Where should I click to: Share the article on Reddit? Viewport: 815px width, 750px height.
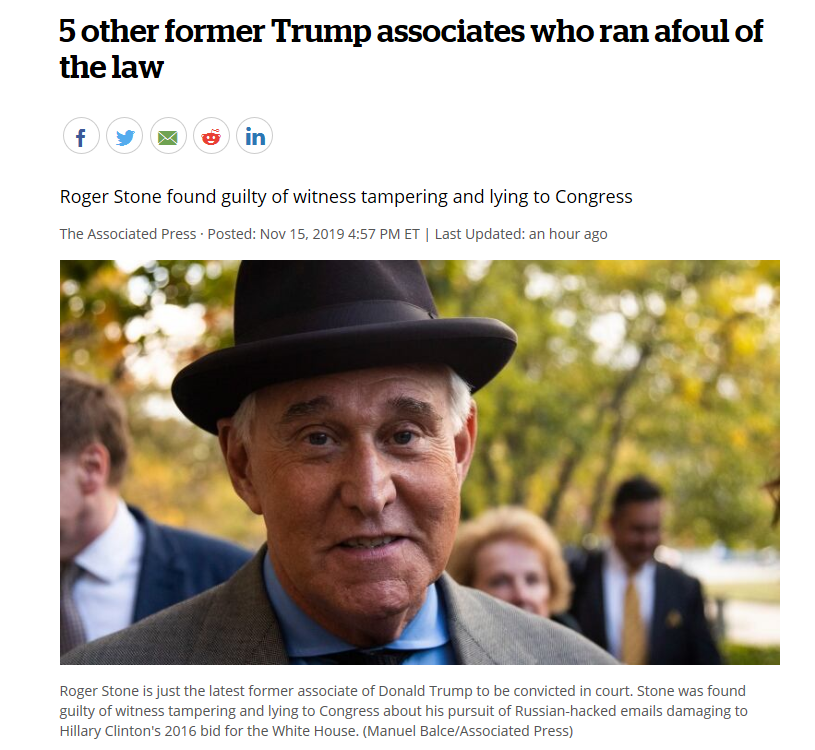211,136
